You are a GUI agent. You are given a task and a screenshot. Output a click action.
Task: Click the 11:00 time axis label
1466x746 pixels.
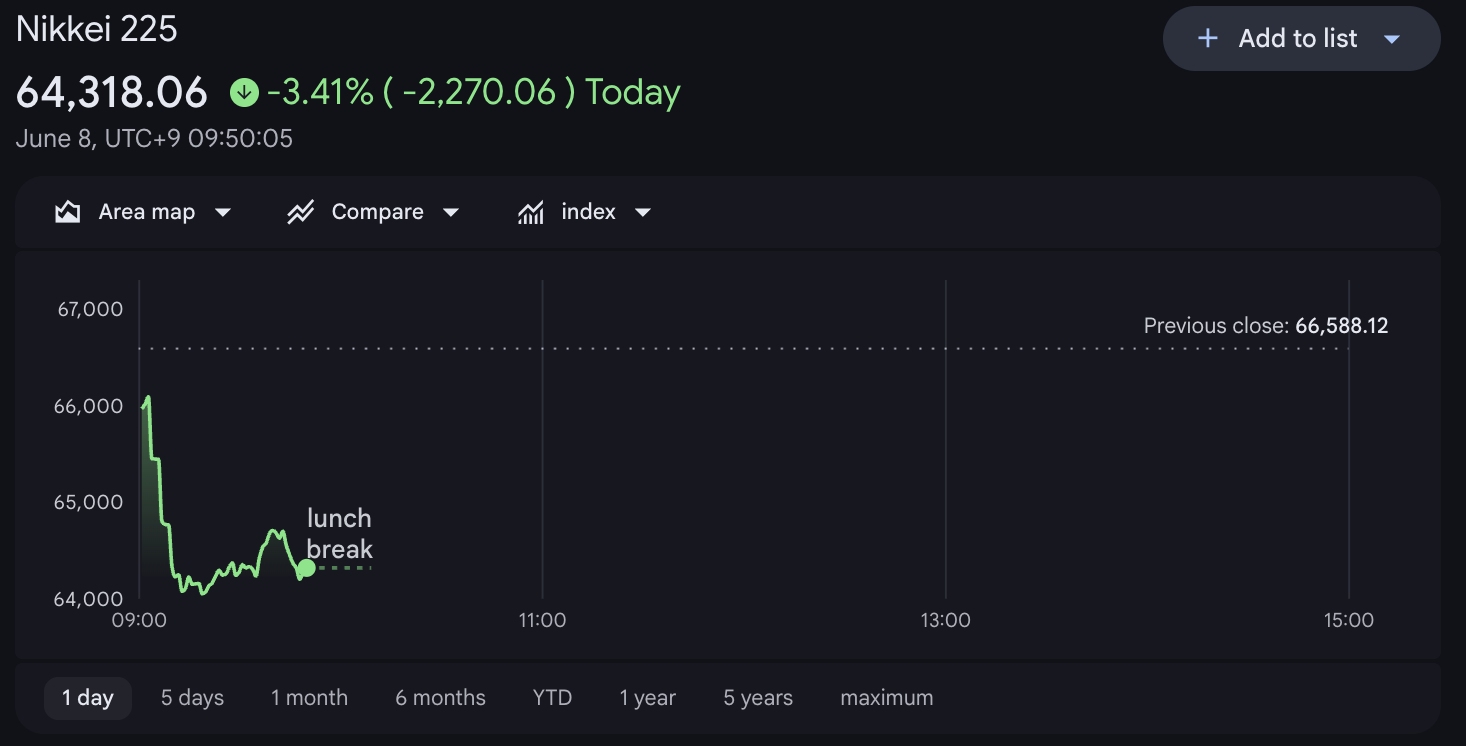pos(542,620)
